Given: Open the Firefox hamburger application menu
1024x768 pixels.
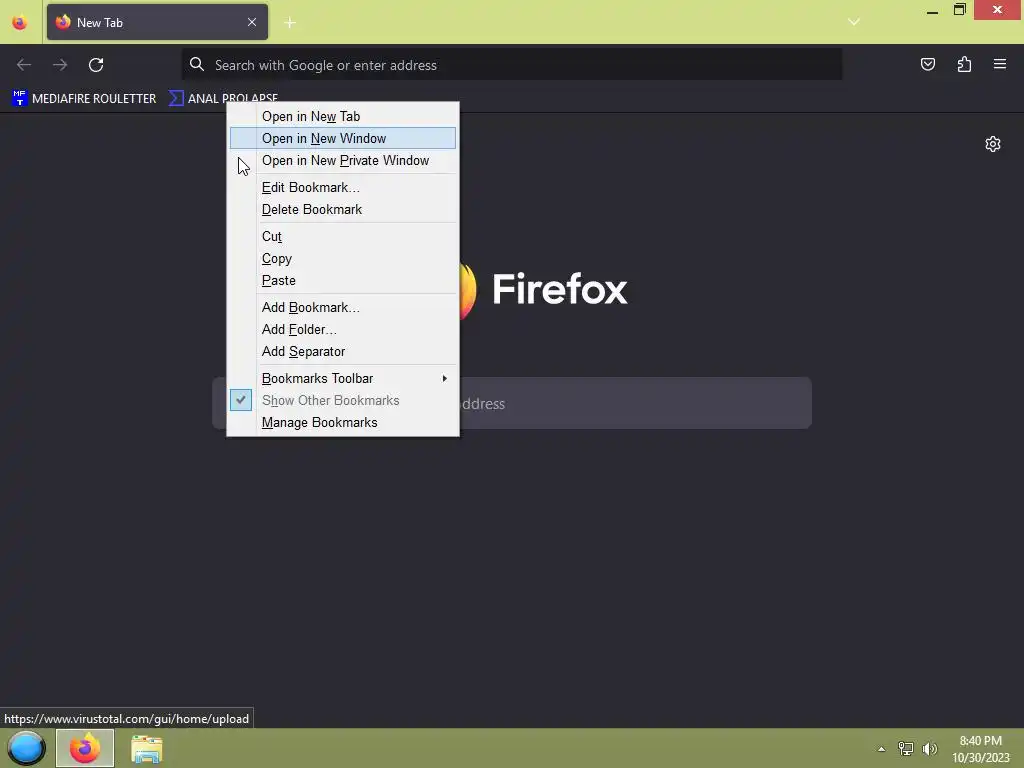Looking at the screenshot, I should 1000,64.
